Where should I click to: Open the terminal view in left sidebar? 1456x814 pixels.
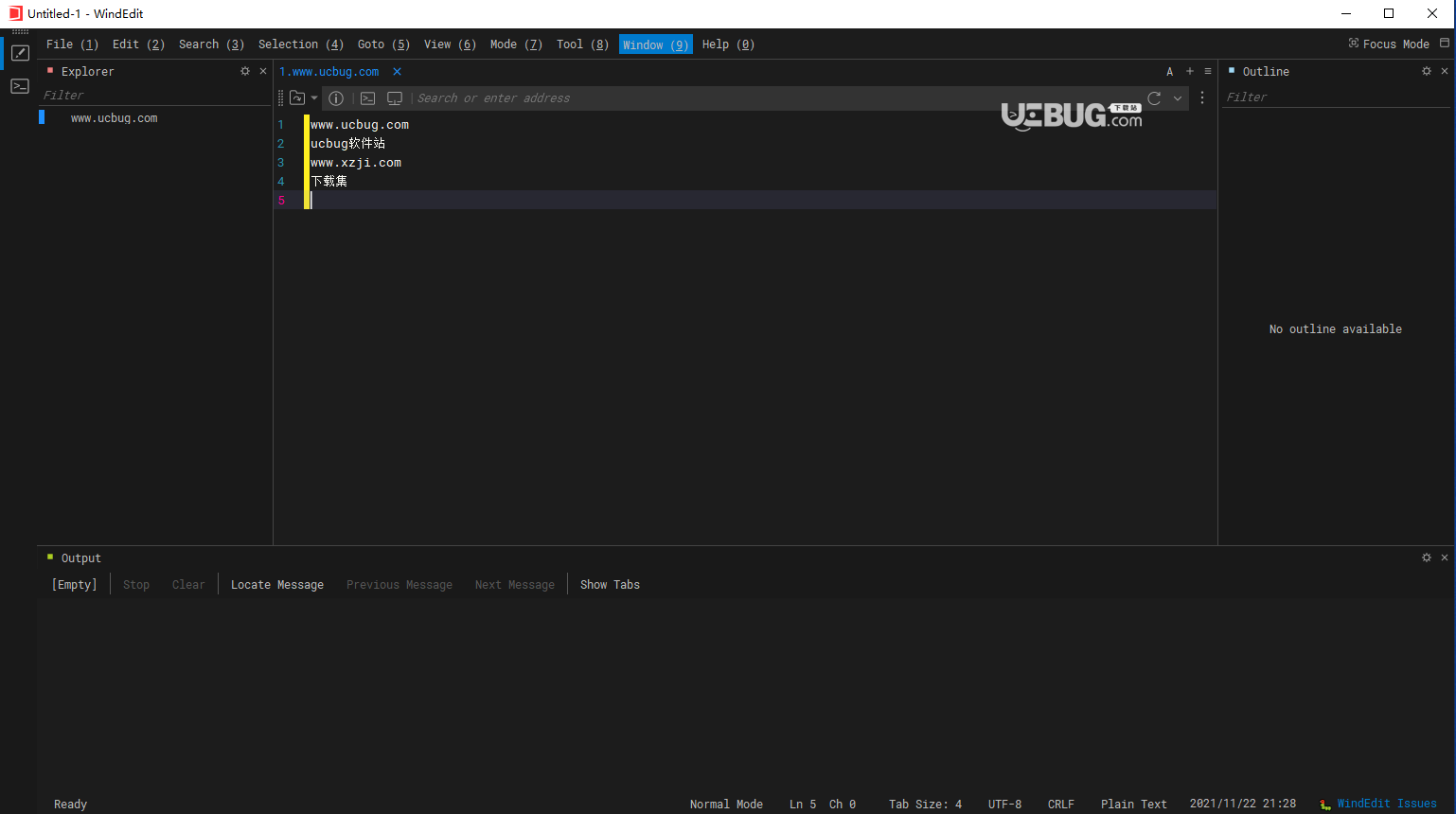[x=20, y=86]
